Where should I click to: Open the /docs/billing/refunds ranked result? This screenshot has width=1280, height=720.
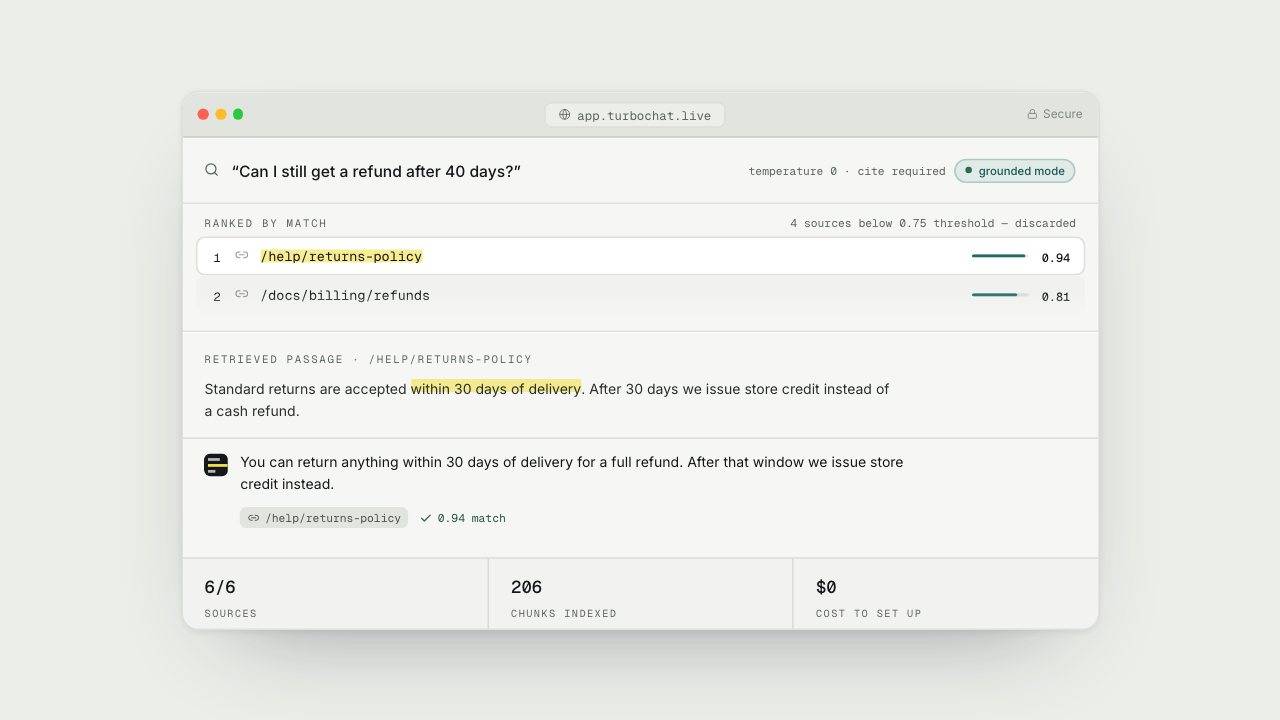click(x=640, y=295)
